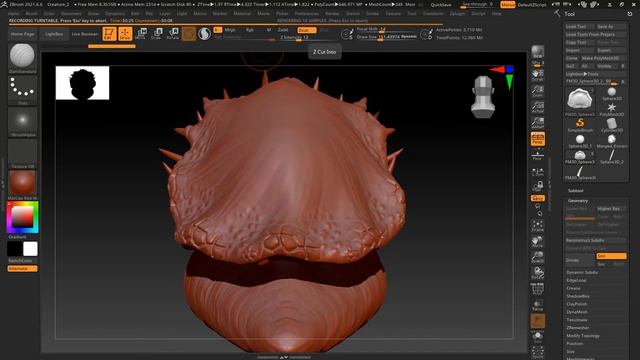Select the Move transform tool
Image resolution: width=640 pixels, height=360 pixels.
tap(141, 33)
